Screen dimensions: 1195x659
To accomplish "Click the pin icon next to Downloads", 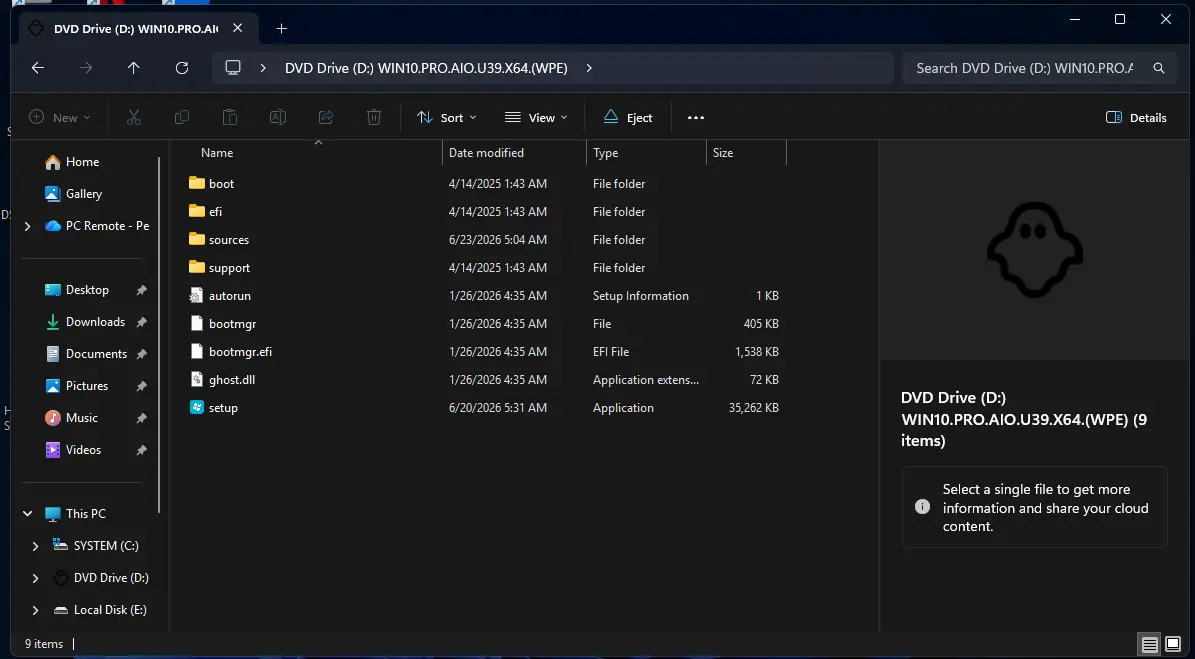I will [x=141, y=322].
